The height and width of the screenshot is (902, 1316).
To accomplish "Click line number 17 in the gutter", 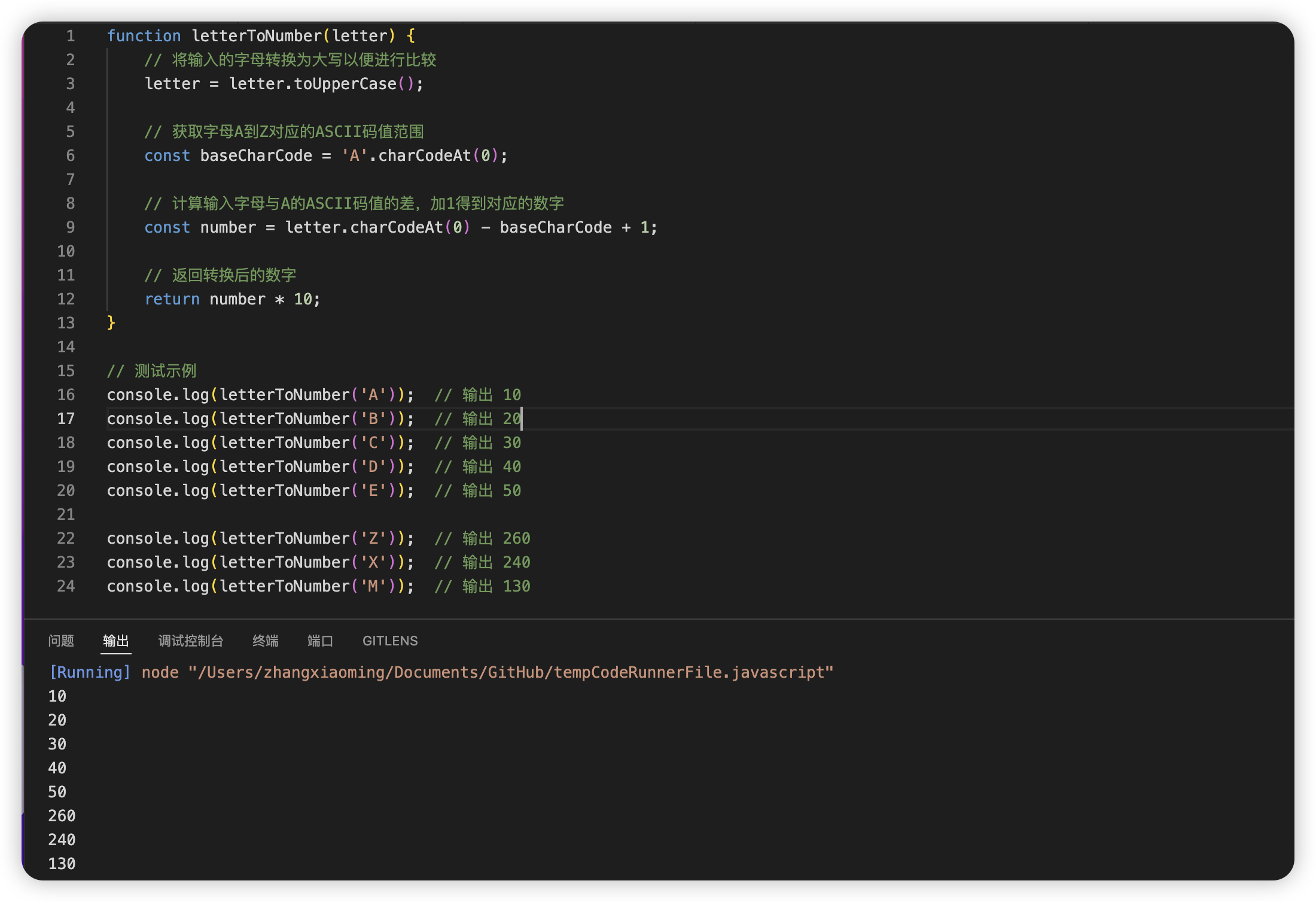I will click(x=66, y=419).
